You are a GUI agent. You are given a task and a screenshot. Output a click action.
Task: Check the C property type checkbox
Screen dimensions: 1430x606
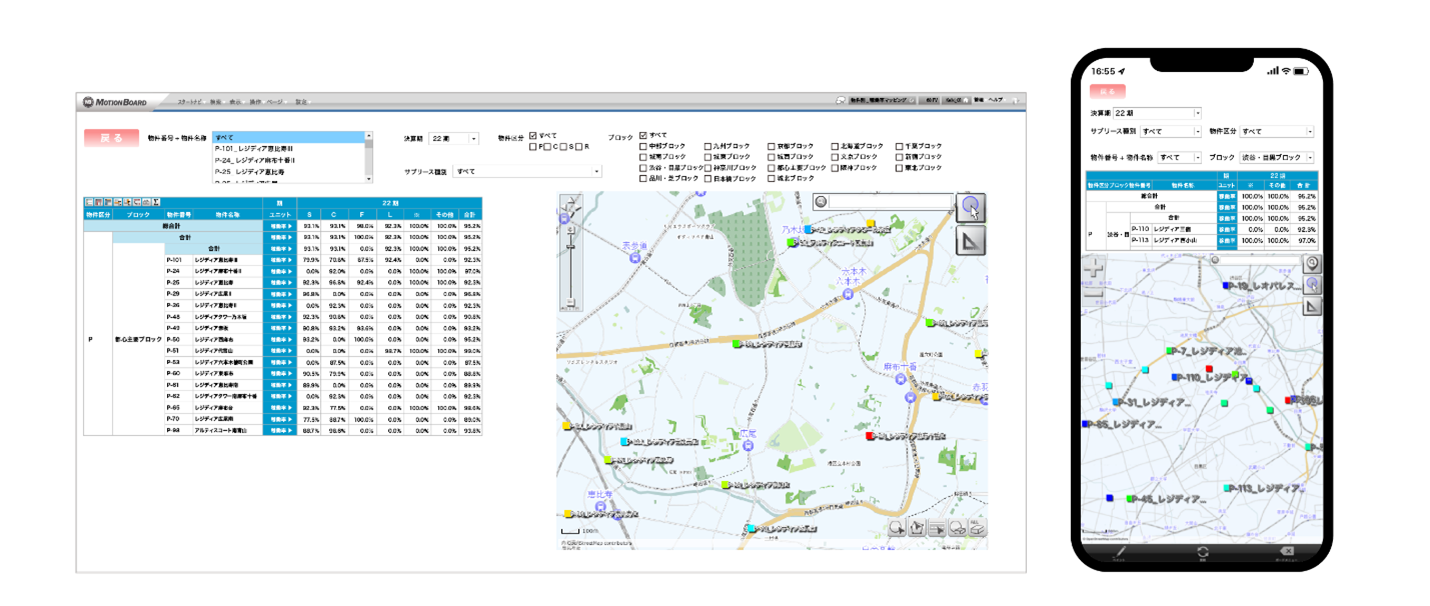549,147
